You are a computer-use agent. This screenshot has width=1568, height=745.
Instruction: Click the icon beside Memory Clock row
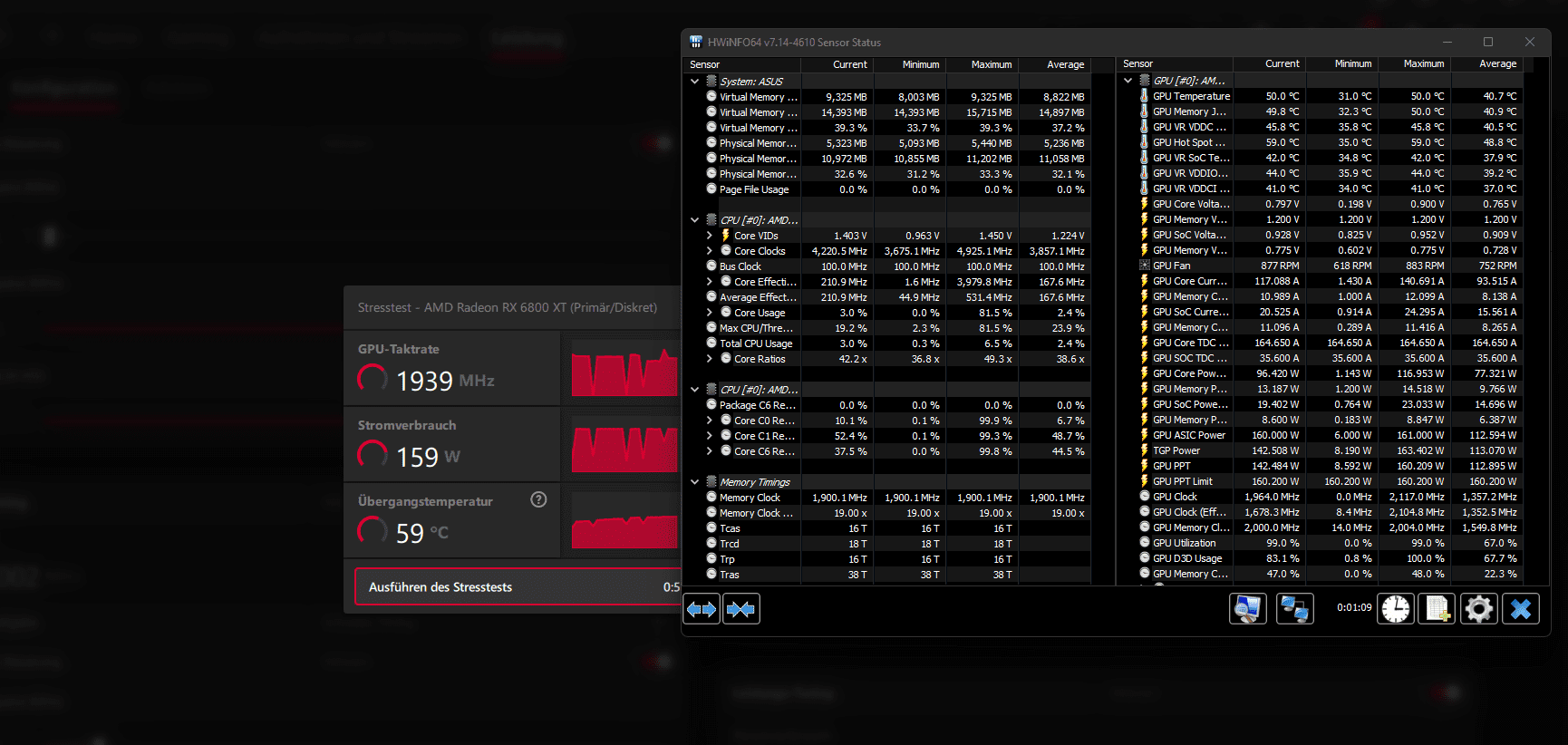point(711,498)
